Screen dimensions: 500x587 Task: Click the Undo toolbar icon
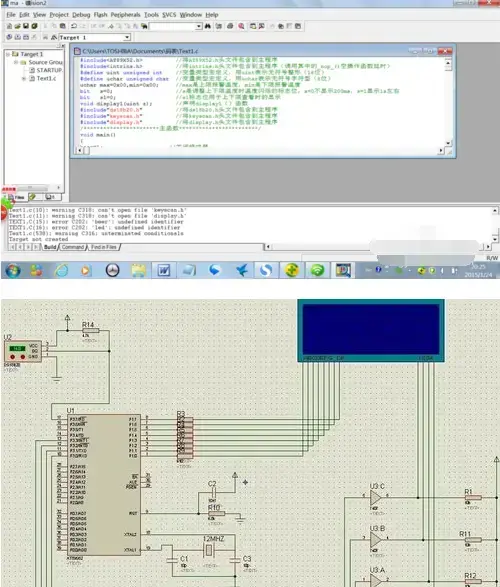(x=74, y=26)
